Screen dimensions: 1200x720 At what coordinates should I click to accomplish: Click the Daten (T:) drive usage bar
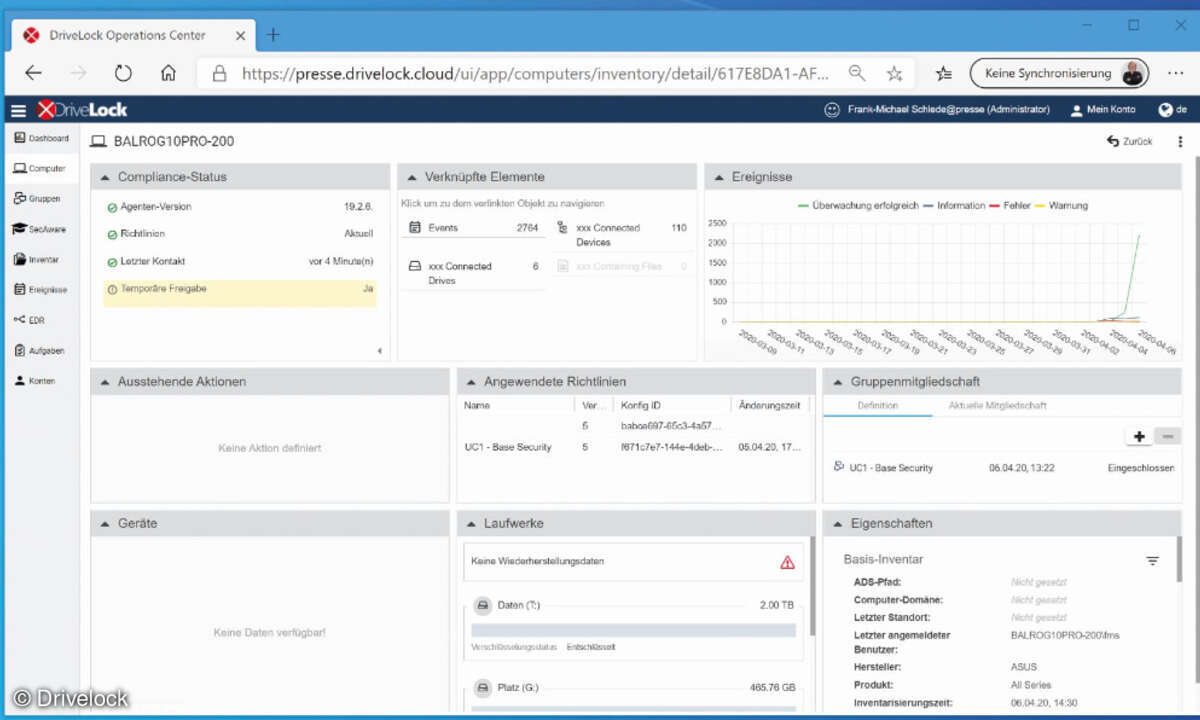634,631
